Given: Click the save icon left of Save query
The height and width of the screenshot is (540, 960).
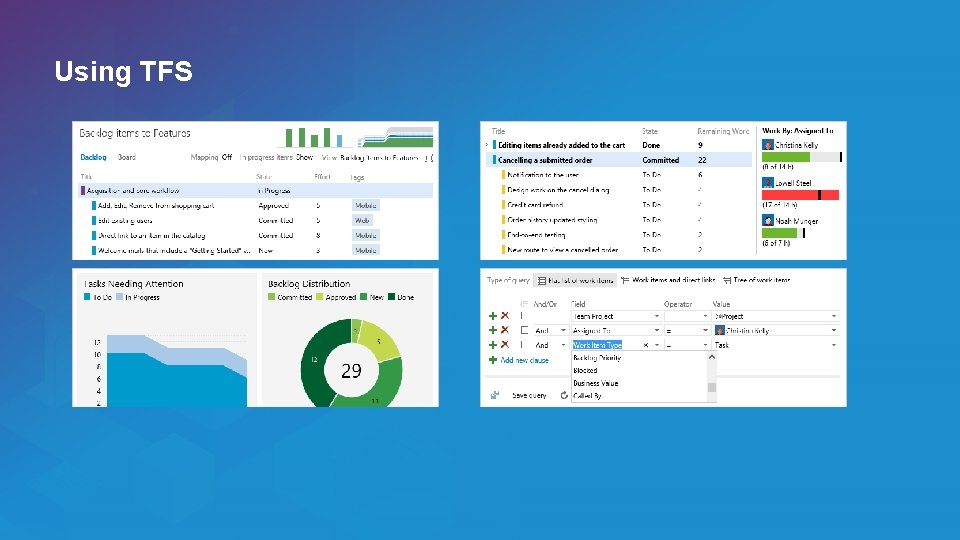Looking at the screenshot, I should [495, 396].
